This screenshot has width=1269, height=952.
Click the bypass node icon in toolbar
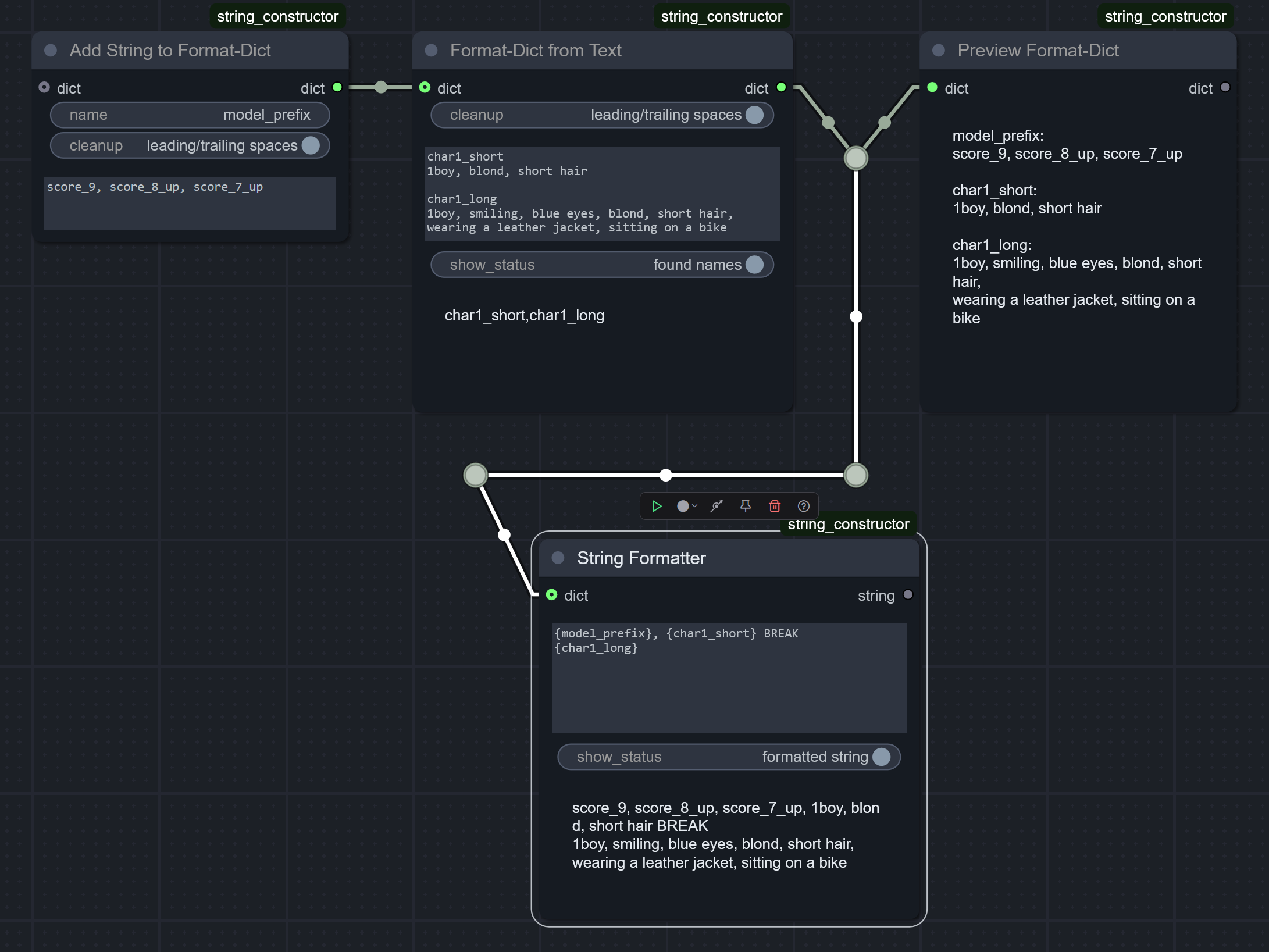tap(717, 506)
